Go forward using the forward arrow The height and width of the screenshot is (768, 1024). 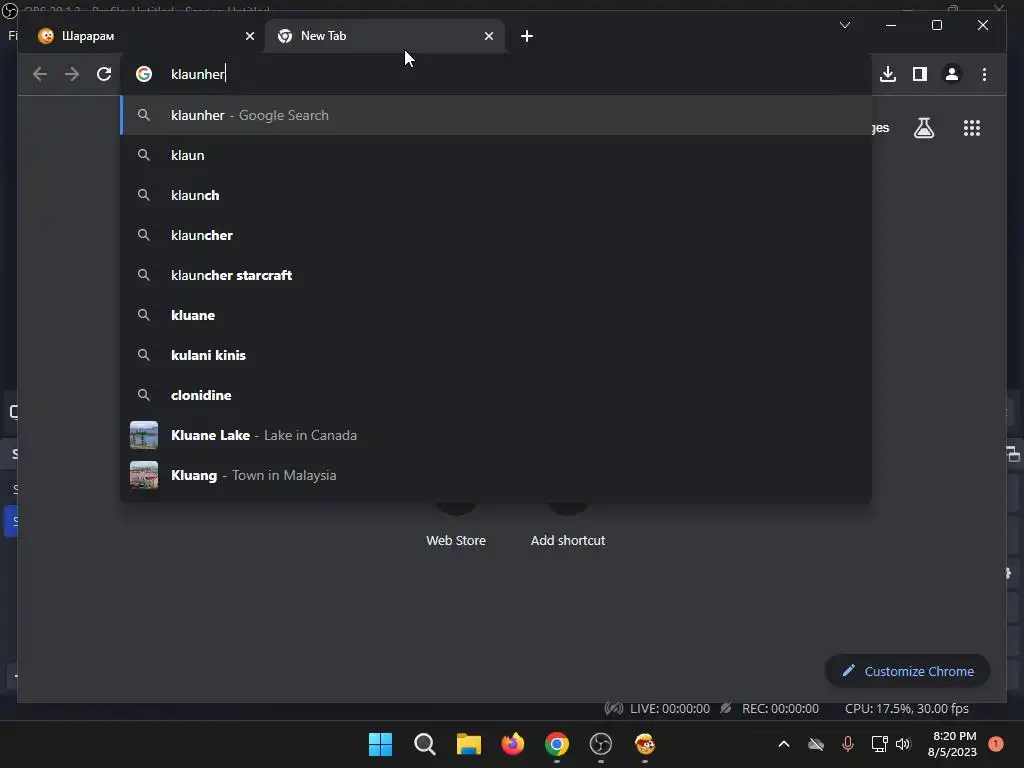click(x=72, y=74)
